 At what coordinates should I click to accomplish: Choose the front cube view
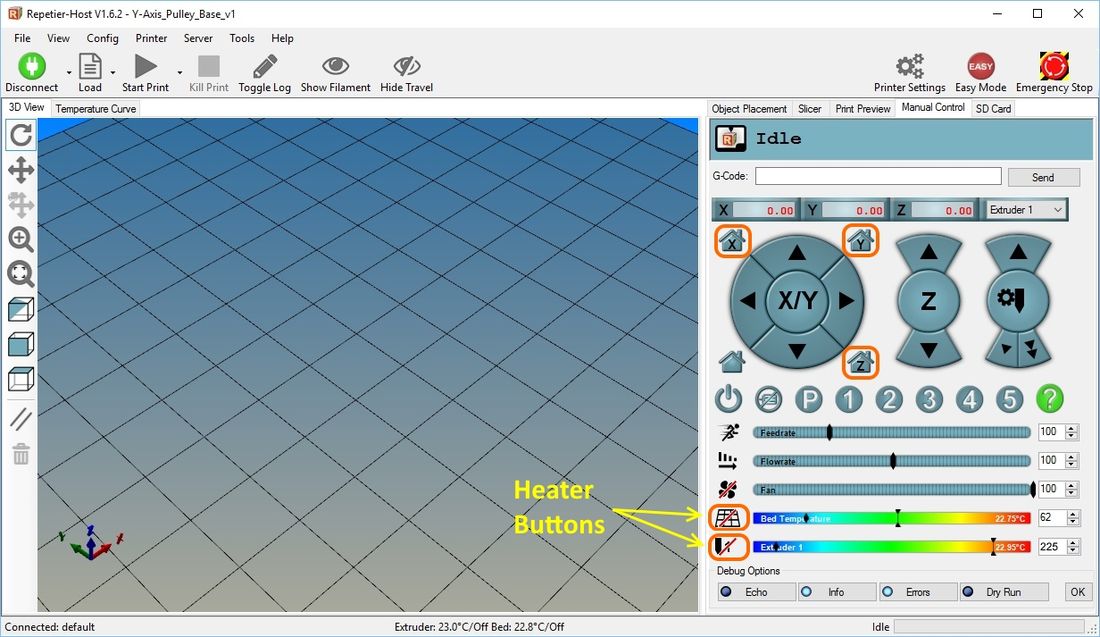pos(21,344)
